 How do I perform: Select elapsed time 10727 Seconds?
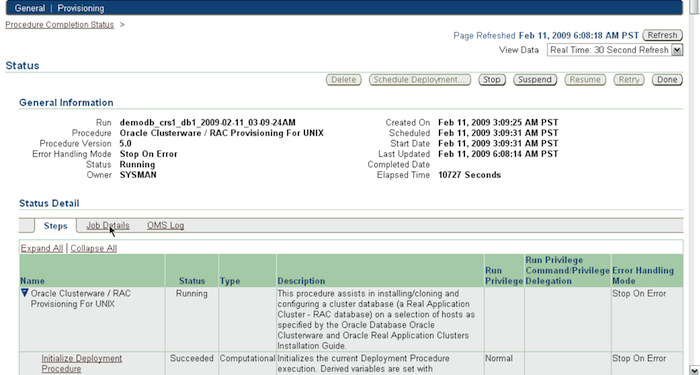pyautogui.click(x=469, y=175)
